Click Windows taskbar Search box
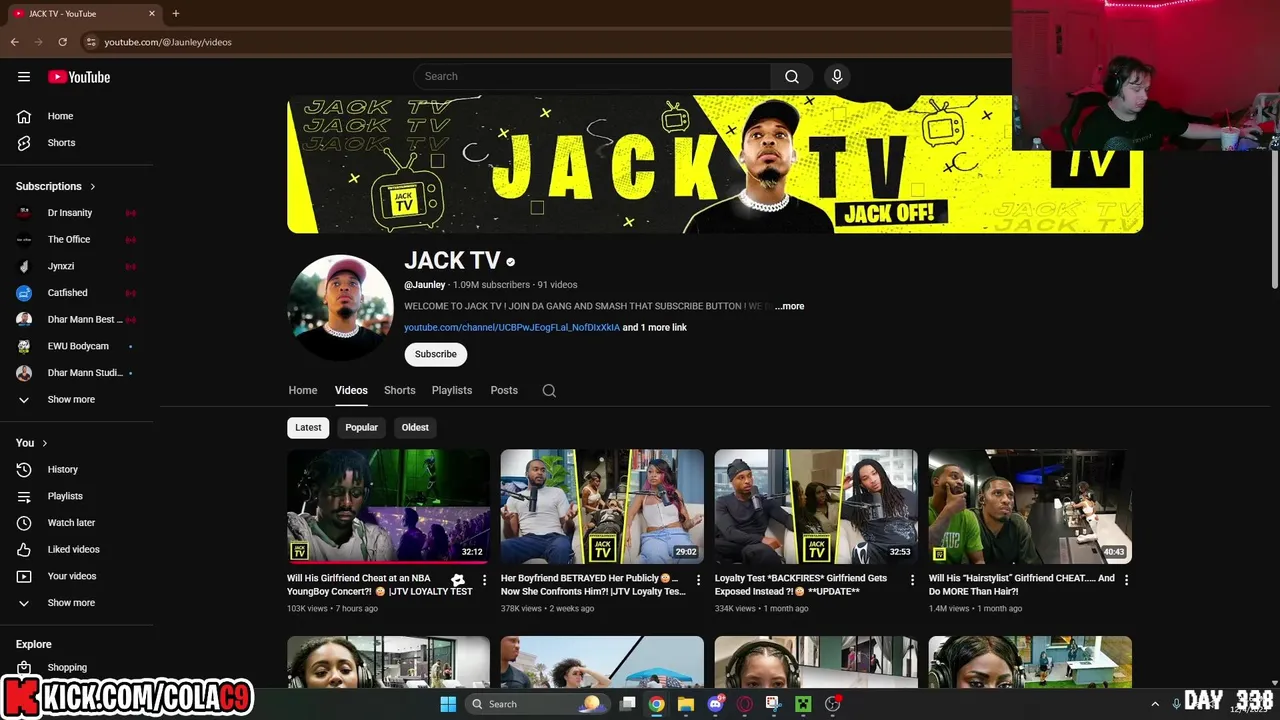1280x720 pixels. tap(536, 704)
